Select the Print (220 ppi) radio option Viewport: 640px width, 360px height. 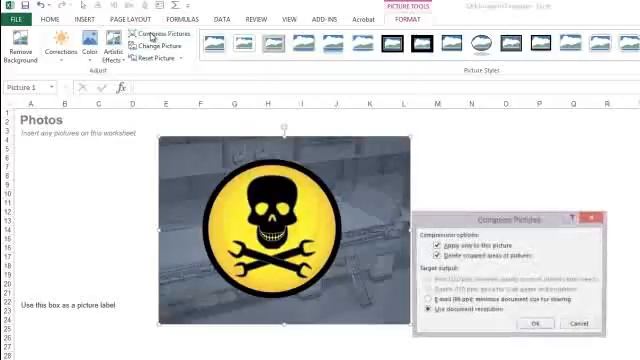[x=428, y=279]
